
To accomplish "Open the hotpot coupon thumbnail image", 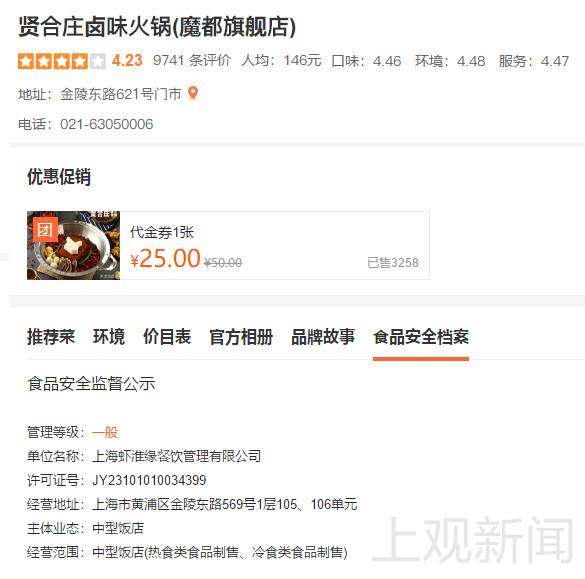I will (x=73, y=245).
